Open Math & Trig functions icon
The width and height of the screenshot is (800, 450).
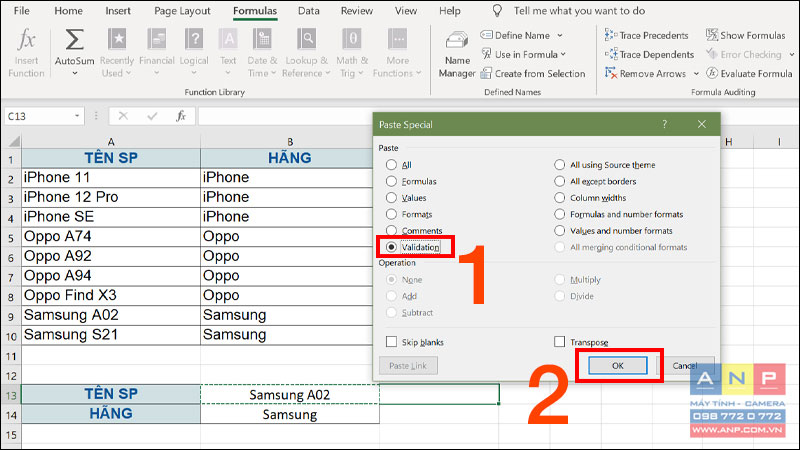(x=352, y=39)
